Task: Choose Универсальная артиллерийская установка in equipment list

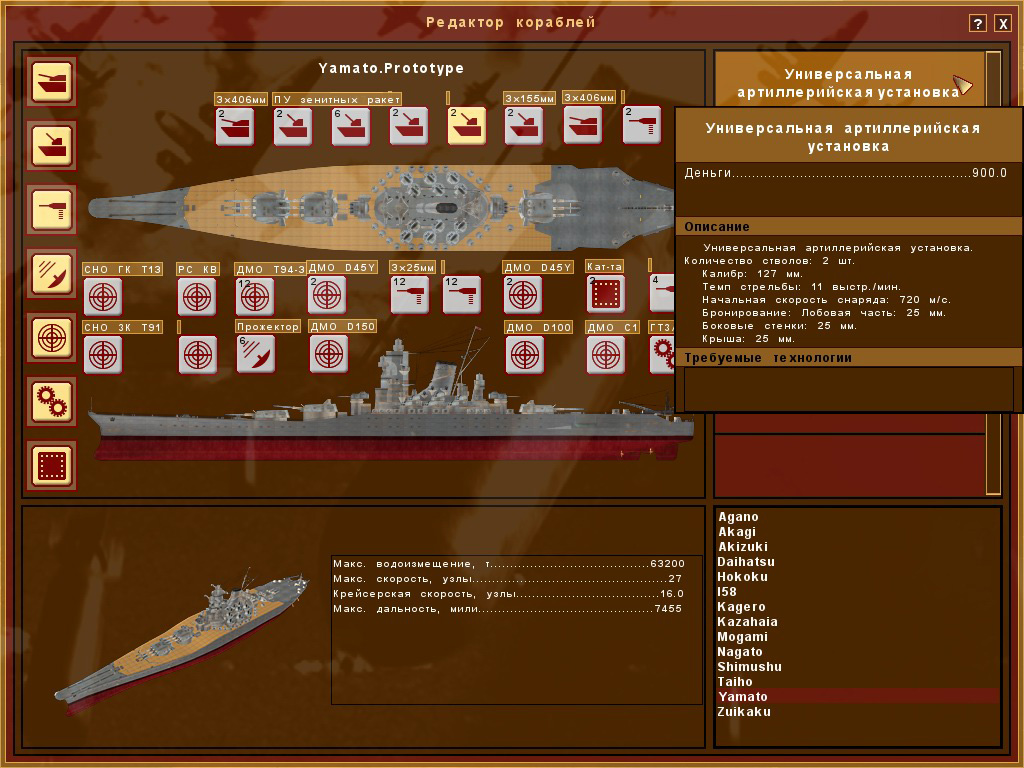Action: coord(848,83)
